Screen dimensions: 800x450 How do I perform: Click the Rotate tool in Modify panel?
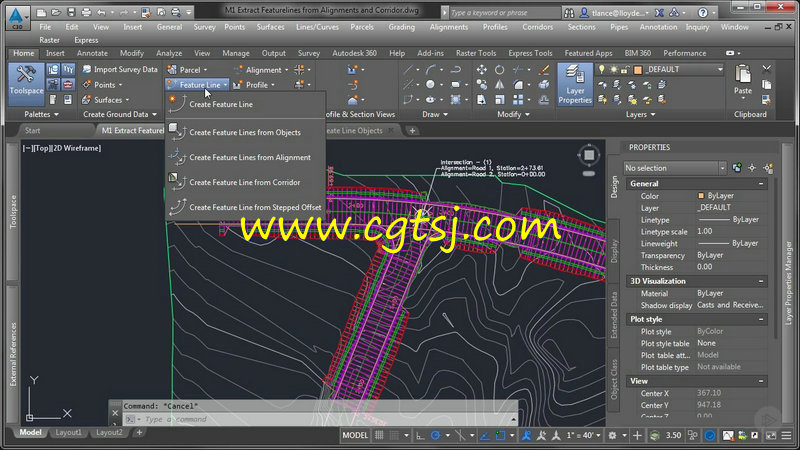(x=499, y=69)
